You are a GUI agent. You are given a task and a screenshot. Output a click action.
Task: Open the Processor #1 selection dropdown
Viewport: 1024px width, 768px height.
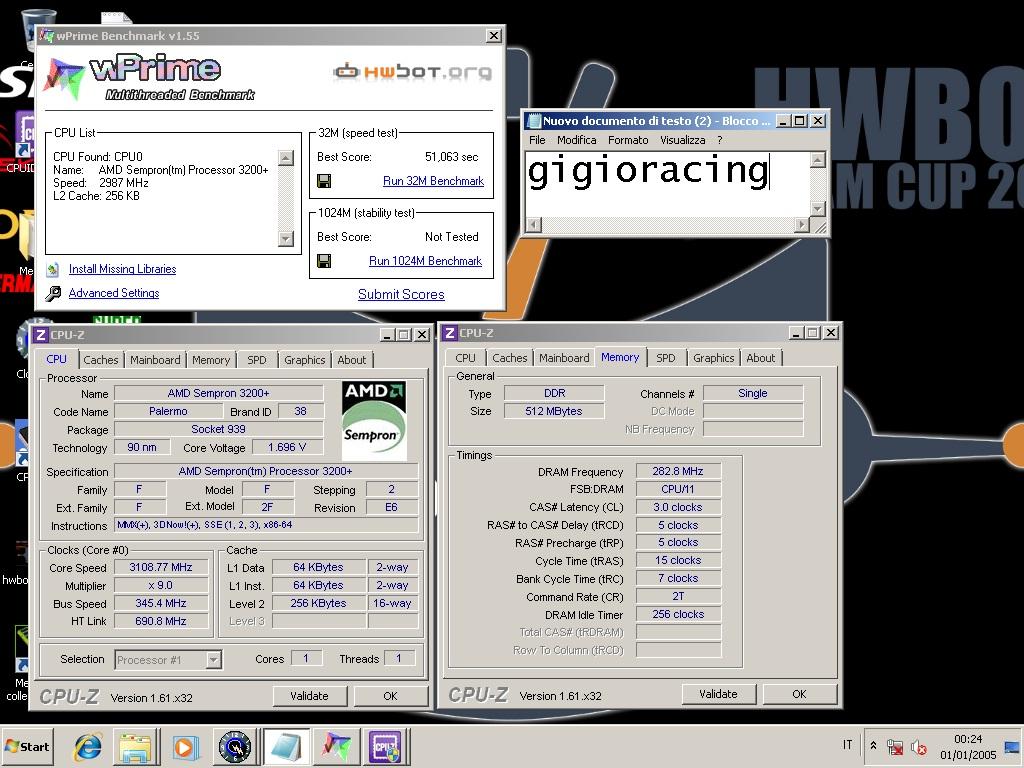pyautogui.click(x=214, y=660)
